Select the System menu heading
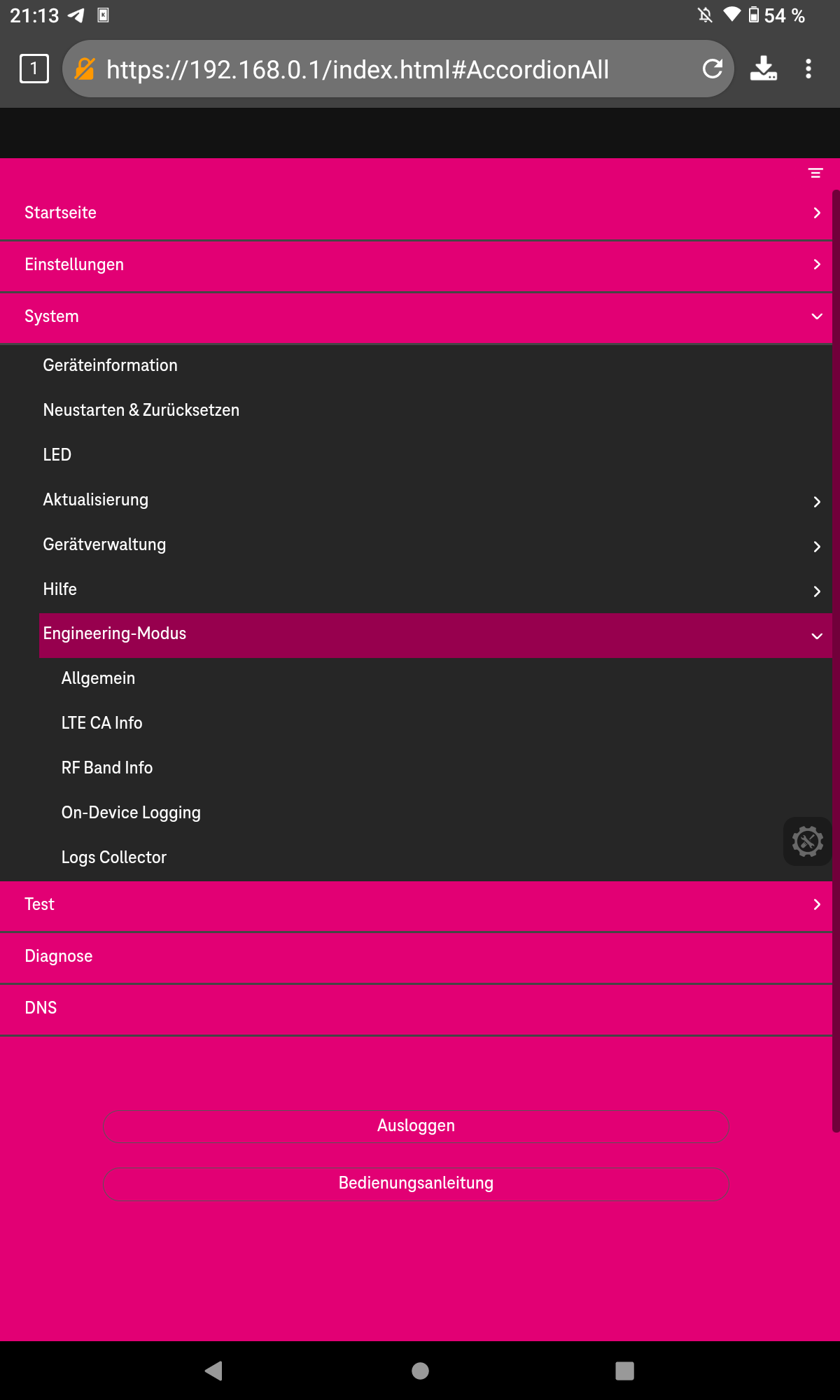This screenshot has height=1400, width=840. point(416,316)
